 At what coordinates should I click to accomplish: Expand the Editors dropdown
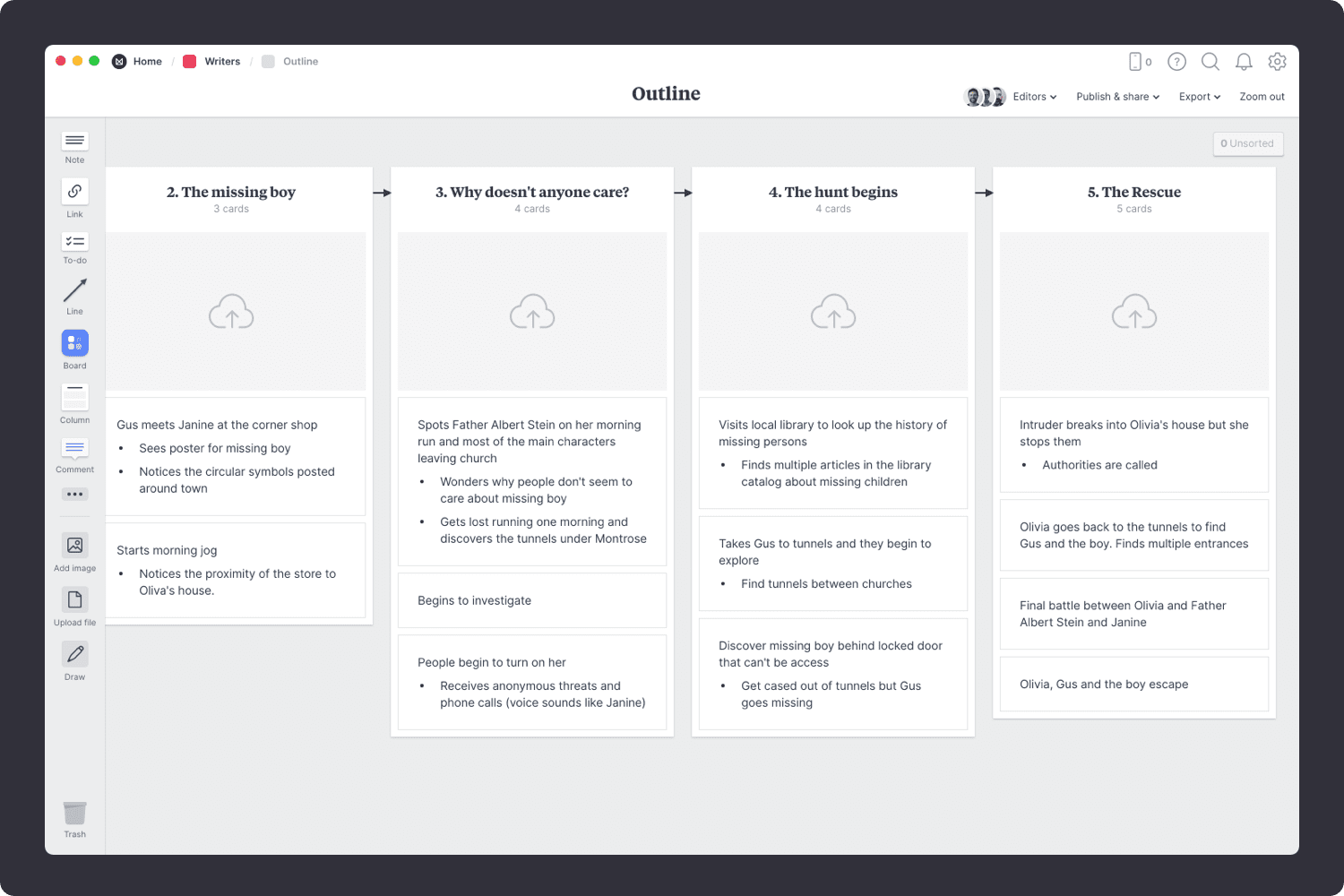tap(1035, 97)
